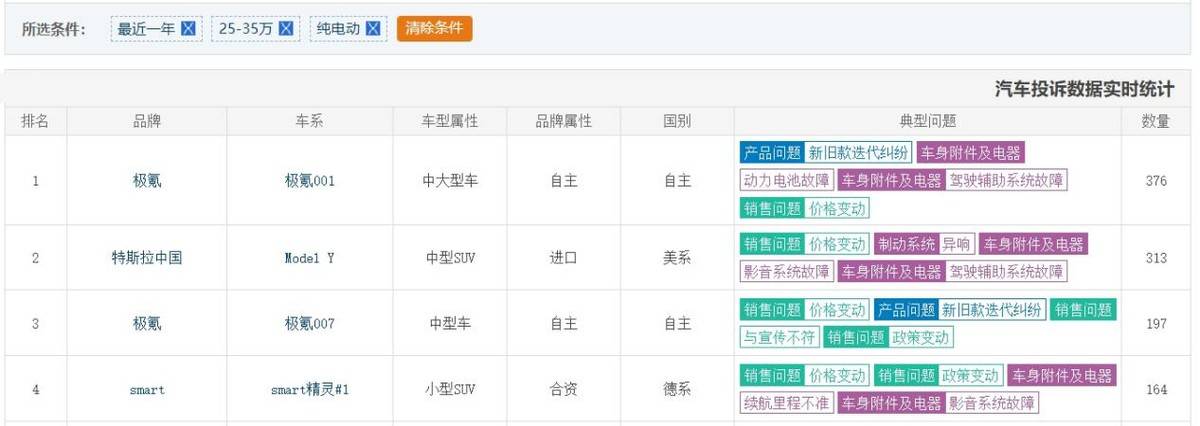Click the complaint count 376
The height and width of the screenshot is (426, 1200).
1156,181
